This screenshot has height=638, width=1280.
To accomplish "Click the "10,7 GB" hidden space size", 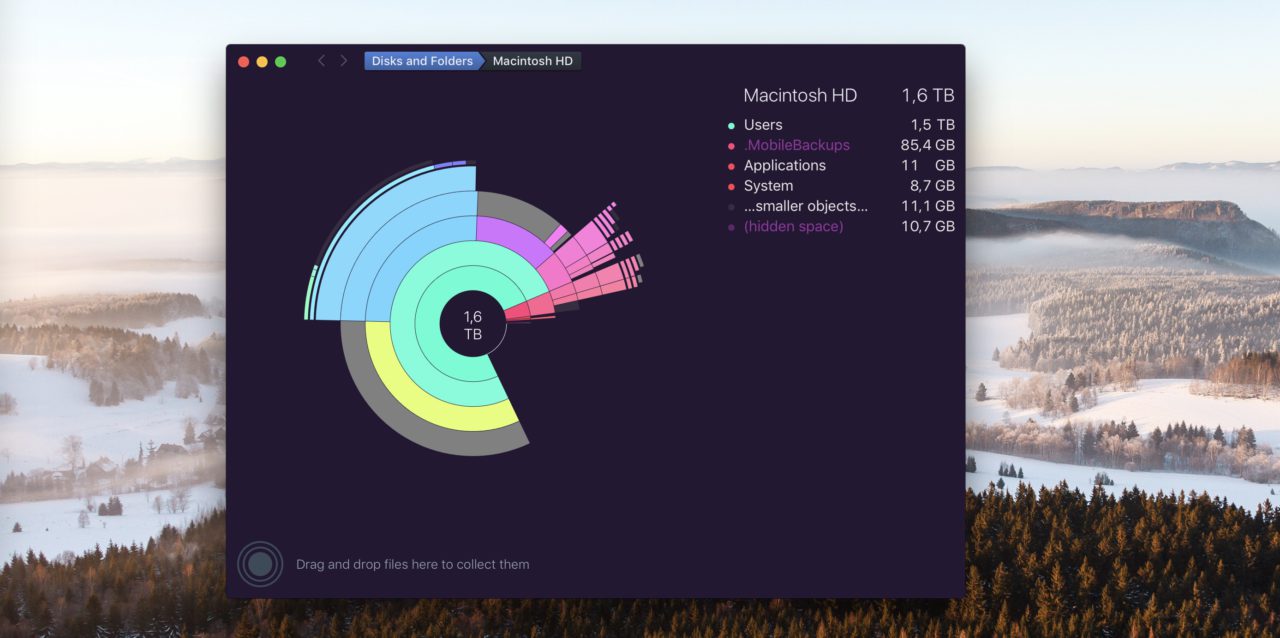I will [929, 227].
